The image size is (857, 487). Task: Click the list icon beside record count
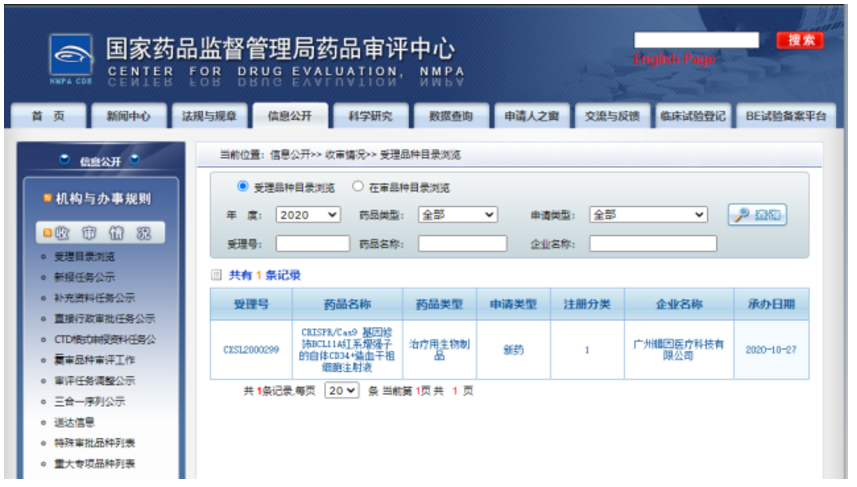[216, 275]
